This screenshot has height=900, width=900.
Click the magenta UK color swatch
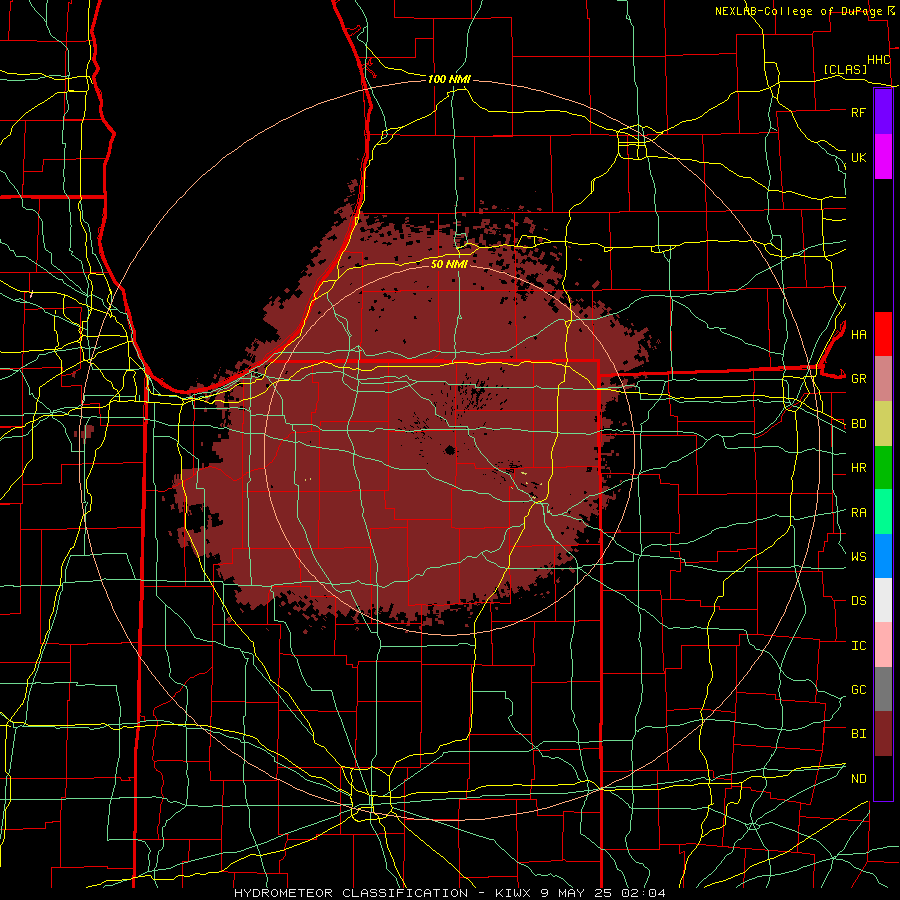pos(883,157)
